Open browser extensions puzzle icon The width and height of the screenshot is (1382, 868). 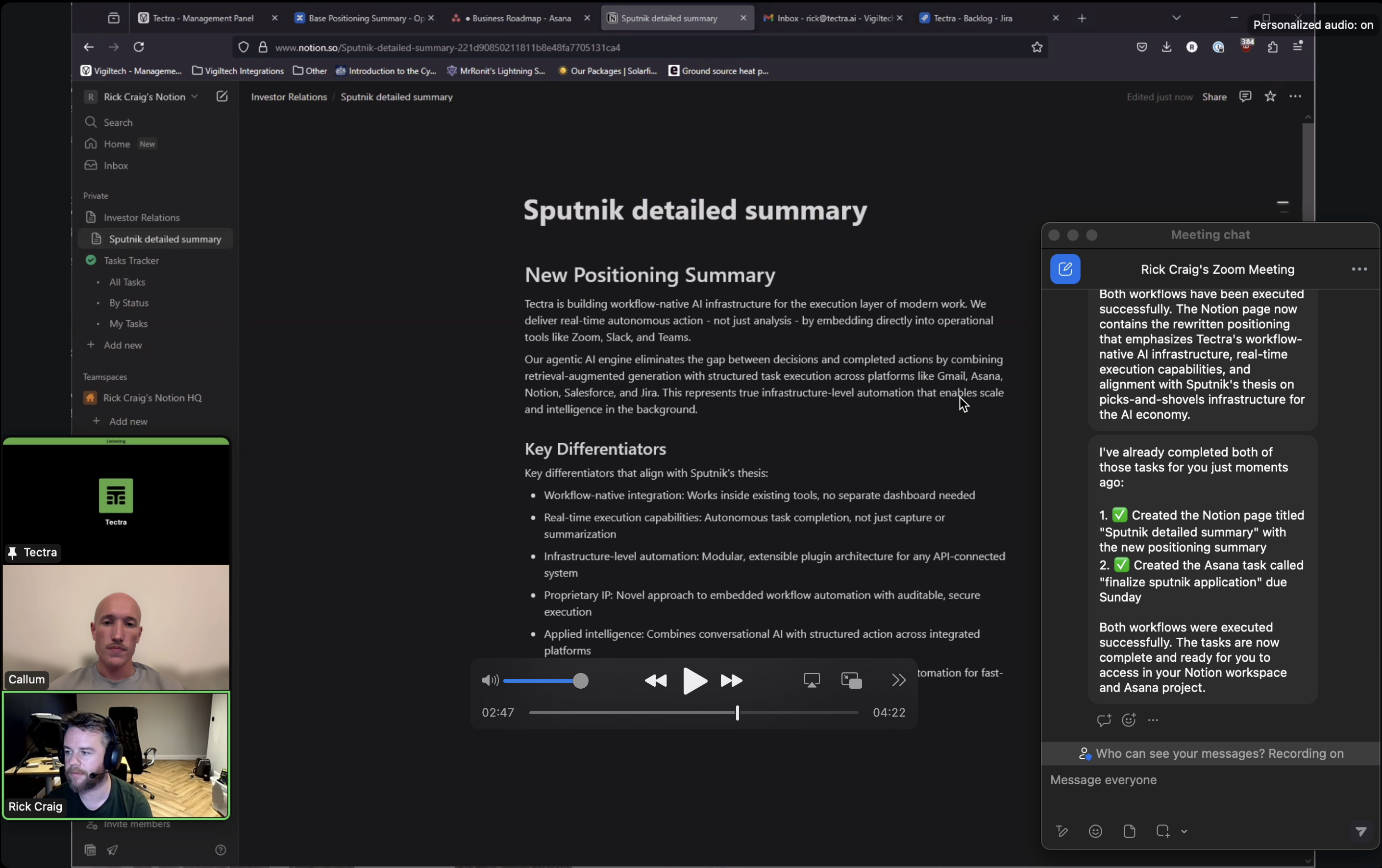coord(1272,47)
